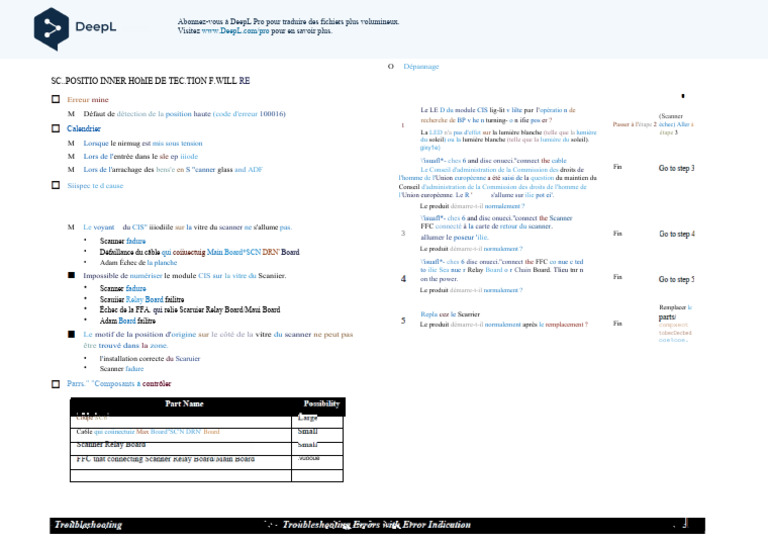Click the 'Calendrier' heading

pos(84,128)
